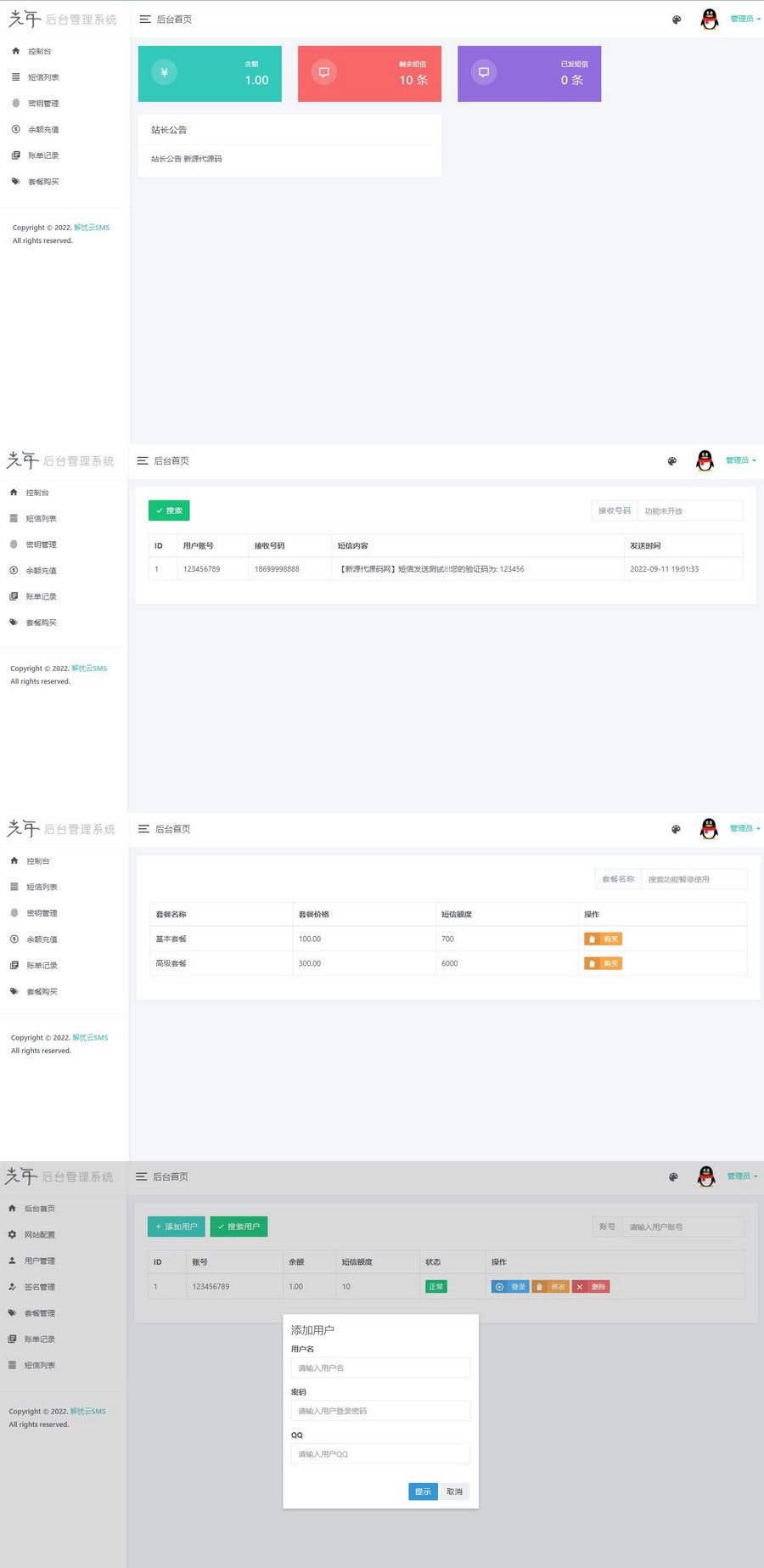Image resolution: width=764 pixels, height=1568 pixels.
Task: Click the 账号 search input box
Action: 683,1227
